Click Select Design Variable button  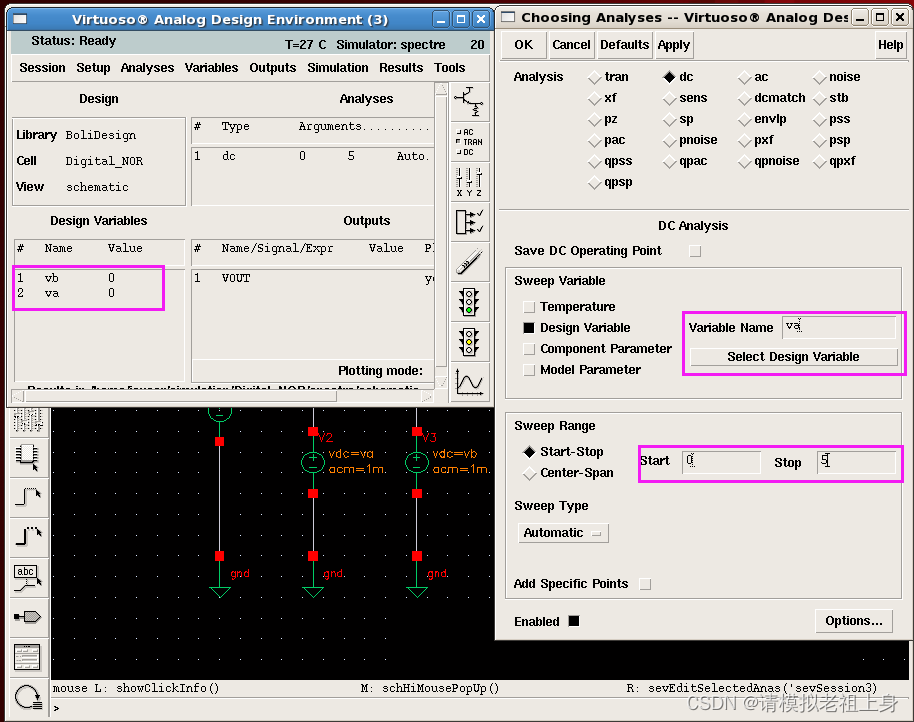pos(793,357)
